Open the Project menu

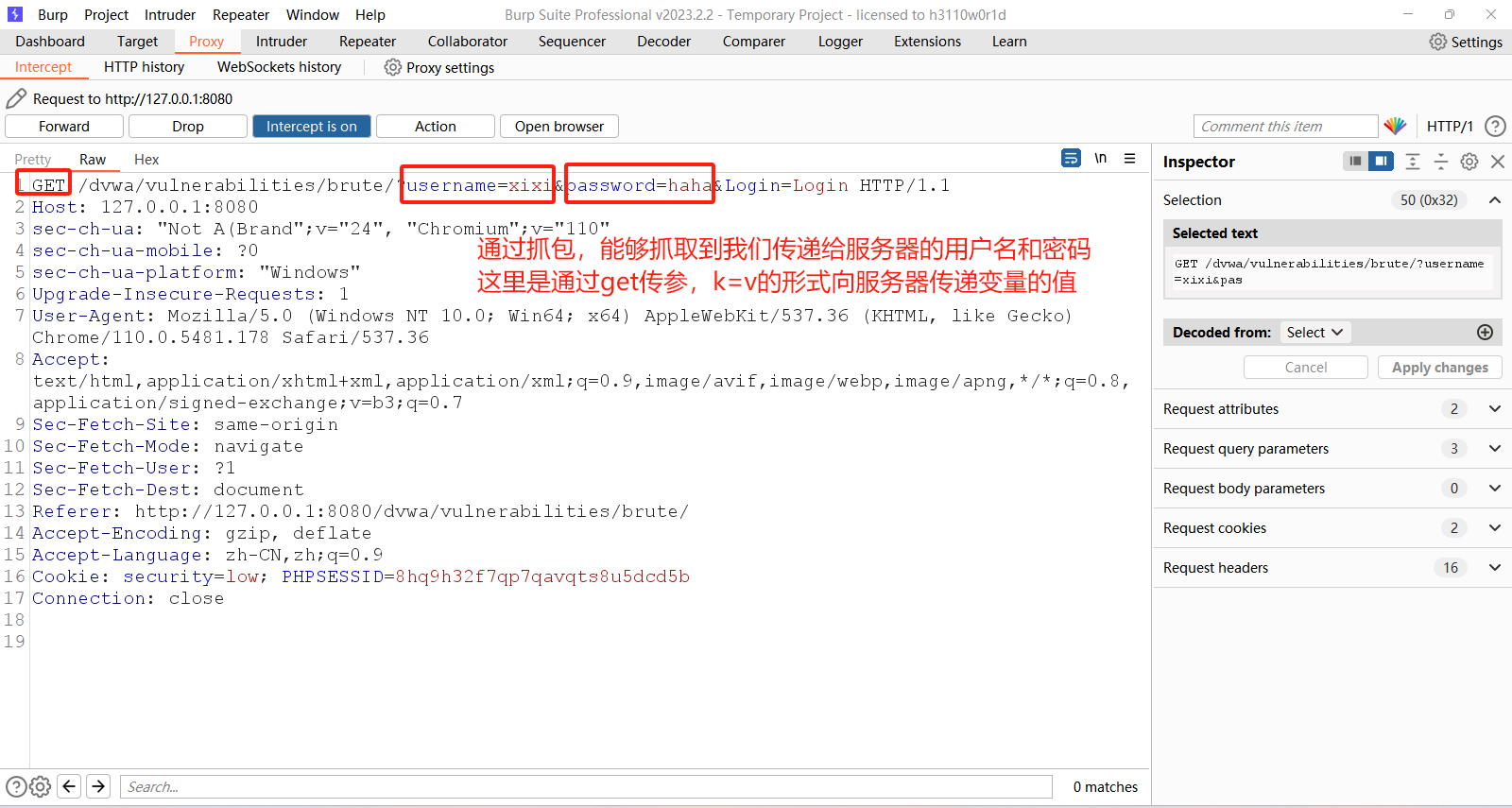pyautogui.click(x=106, y=14)
